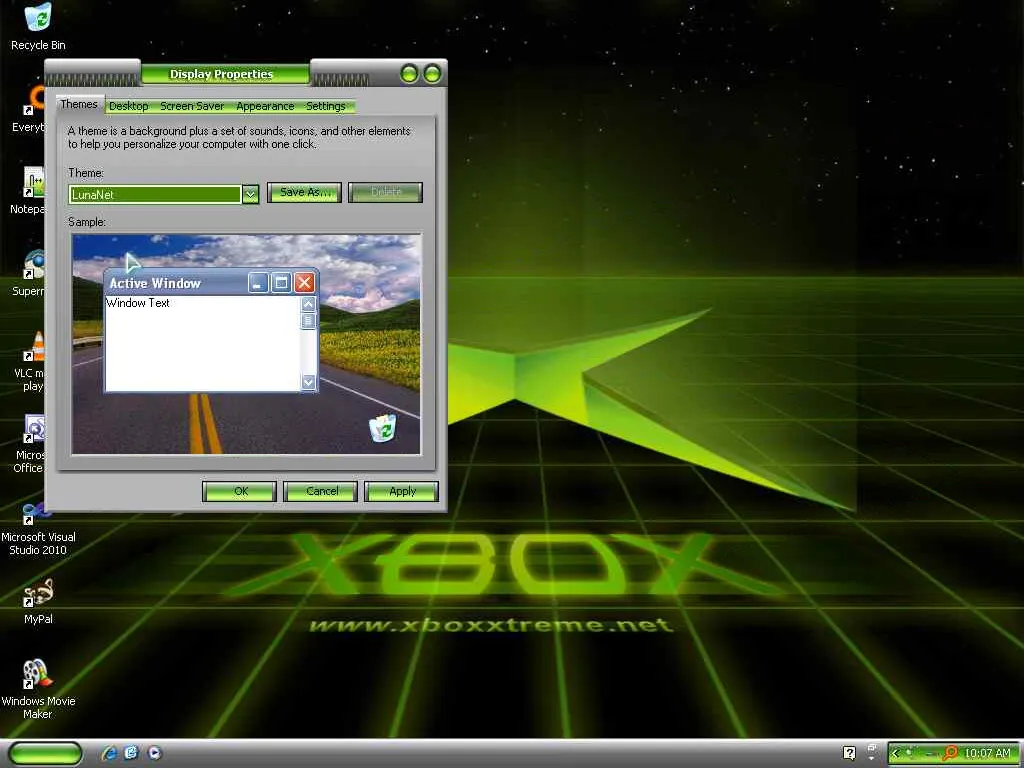Launch Microsoft Visual Studio 2010 shortcut
1024x768 pixels.
[38, 528]
